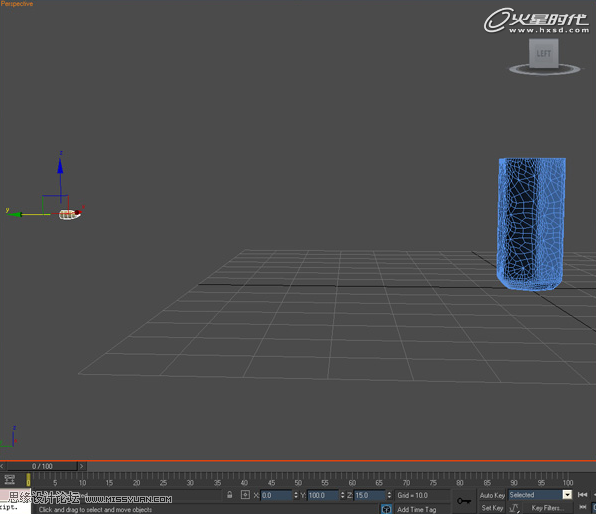Click the large Set Keys key icon

point(464,501)
